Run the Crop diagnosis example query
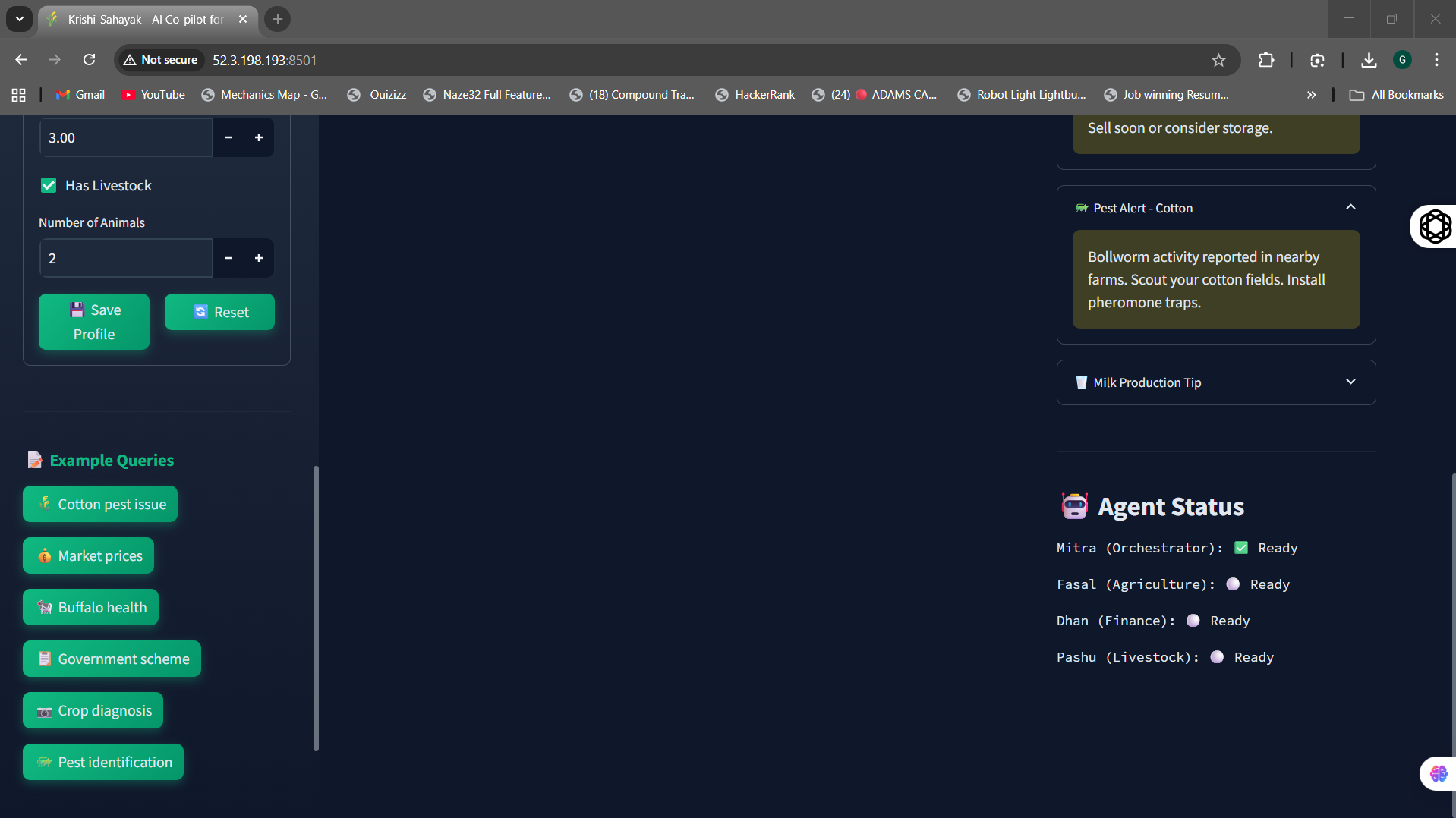 [93, 710]
